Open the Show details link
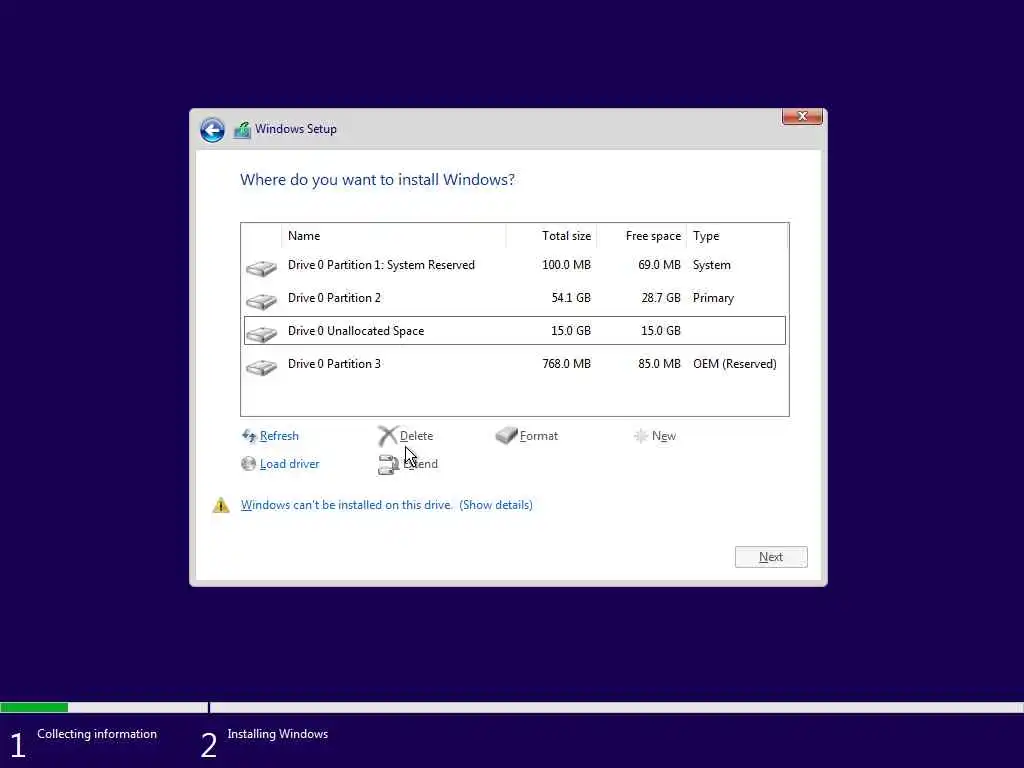The image size is (1024, 768). [x=496, y=505]
